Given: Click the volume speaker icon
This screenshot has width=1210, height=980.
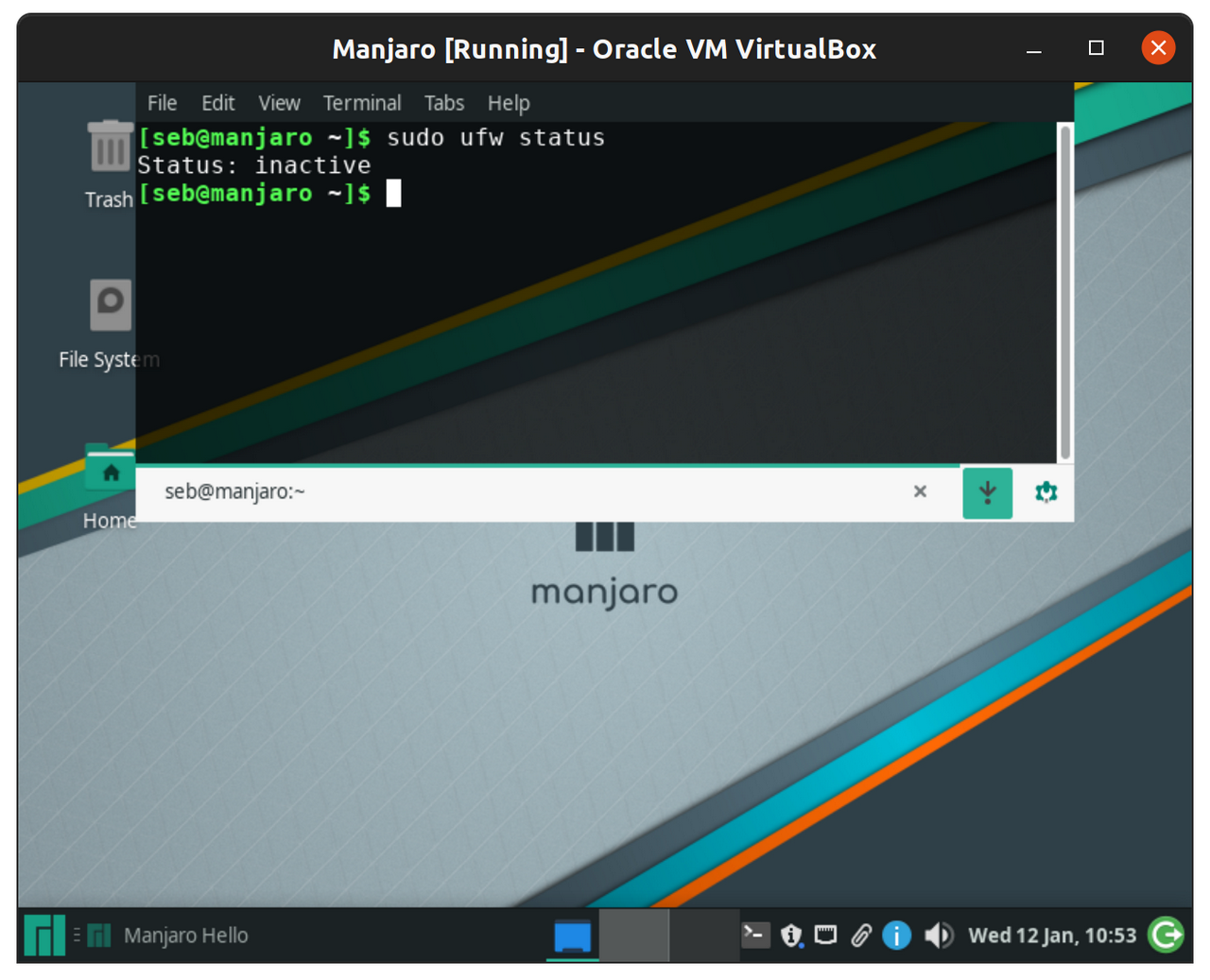Looking at the screenshot, I should tap(938, 936).
